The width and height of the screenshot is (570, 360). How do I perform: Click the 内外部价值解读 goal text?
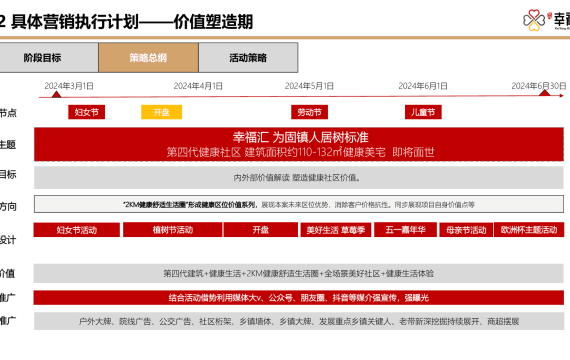point(297,177)
